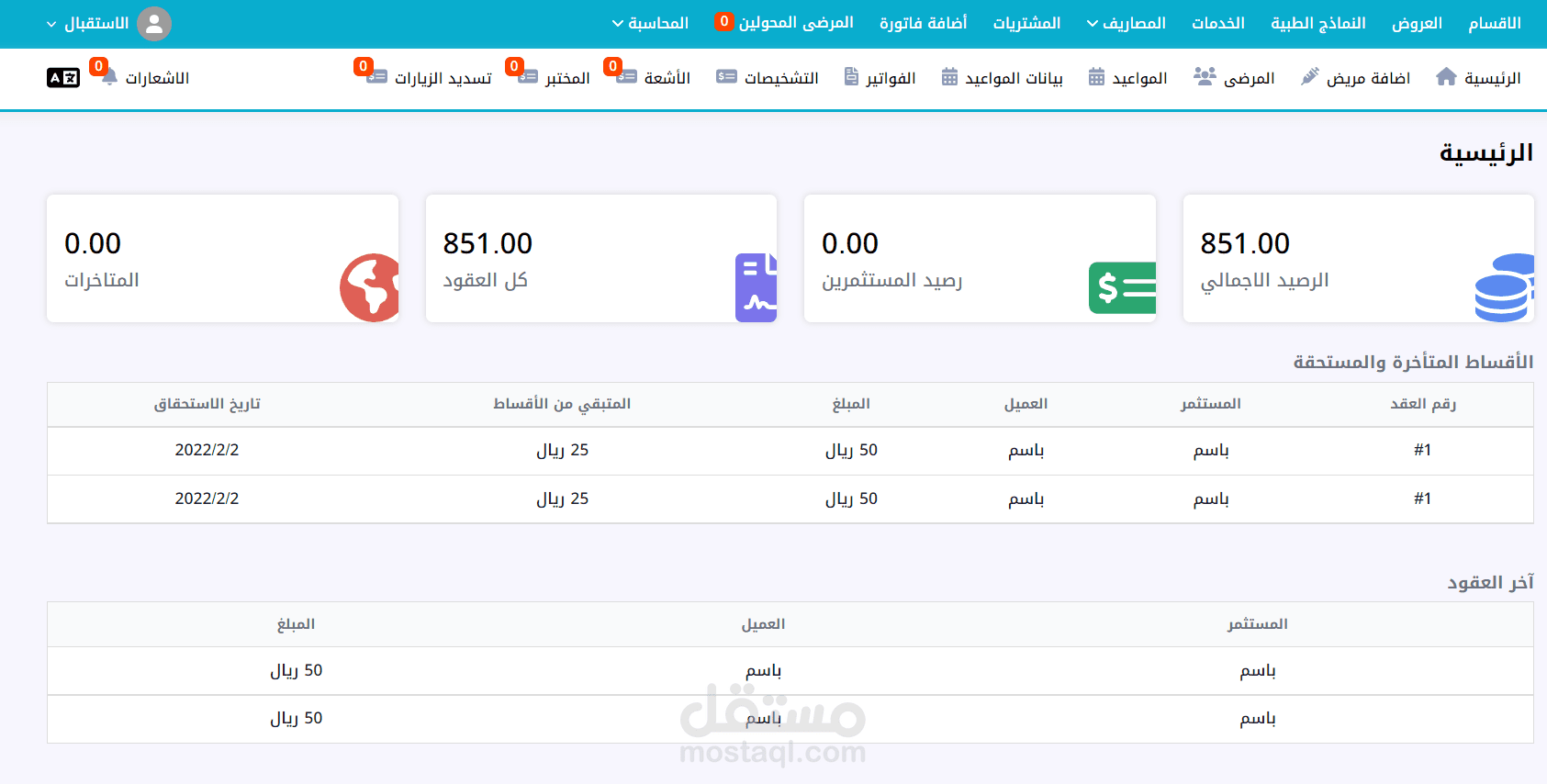The width and height of the screenshot is (1547, 784).
Task: Click the 0 badge on الاشعارات
Action: pos(98,66)
